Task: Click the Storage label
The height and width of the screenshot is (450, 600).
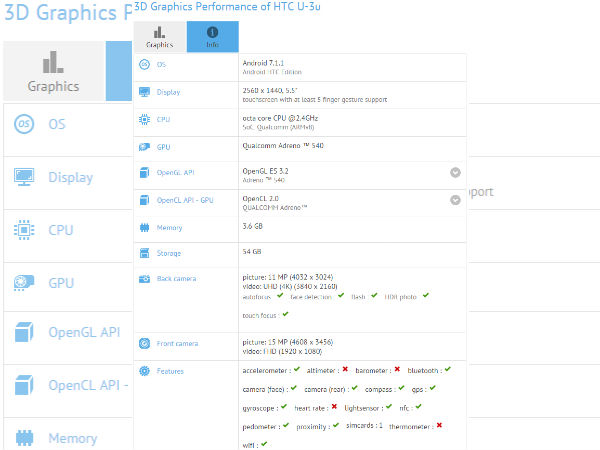Action: [x=169, y=253]
